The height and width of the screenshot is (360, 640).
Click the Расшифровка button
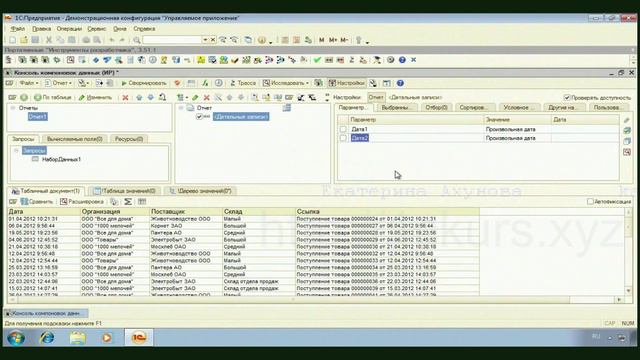pos(82,202)
